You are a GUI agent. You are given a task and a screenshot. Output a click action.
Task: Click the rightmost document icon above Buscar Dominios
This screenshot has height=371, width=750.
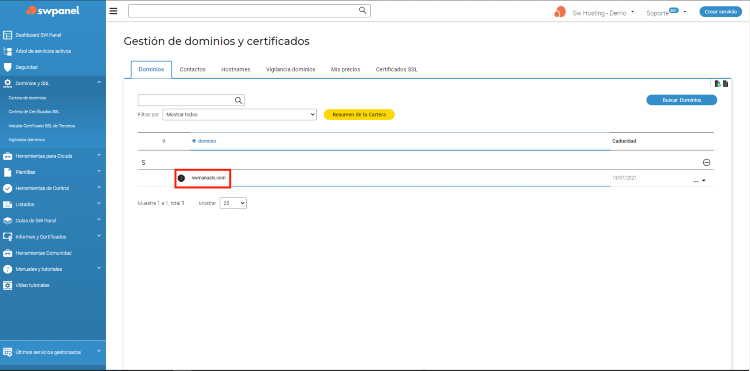(x=726, y=84)
